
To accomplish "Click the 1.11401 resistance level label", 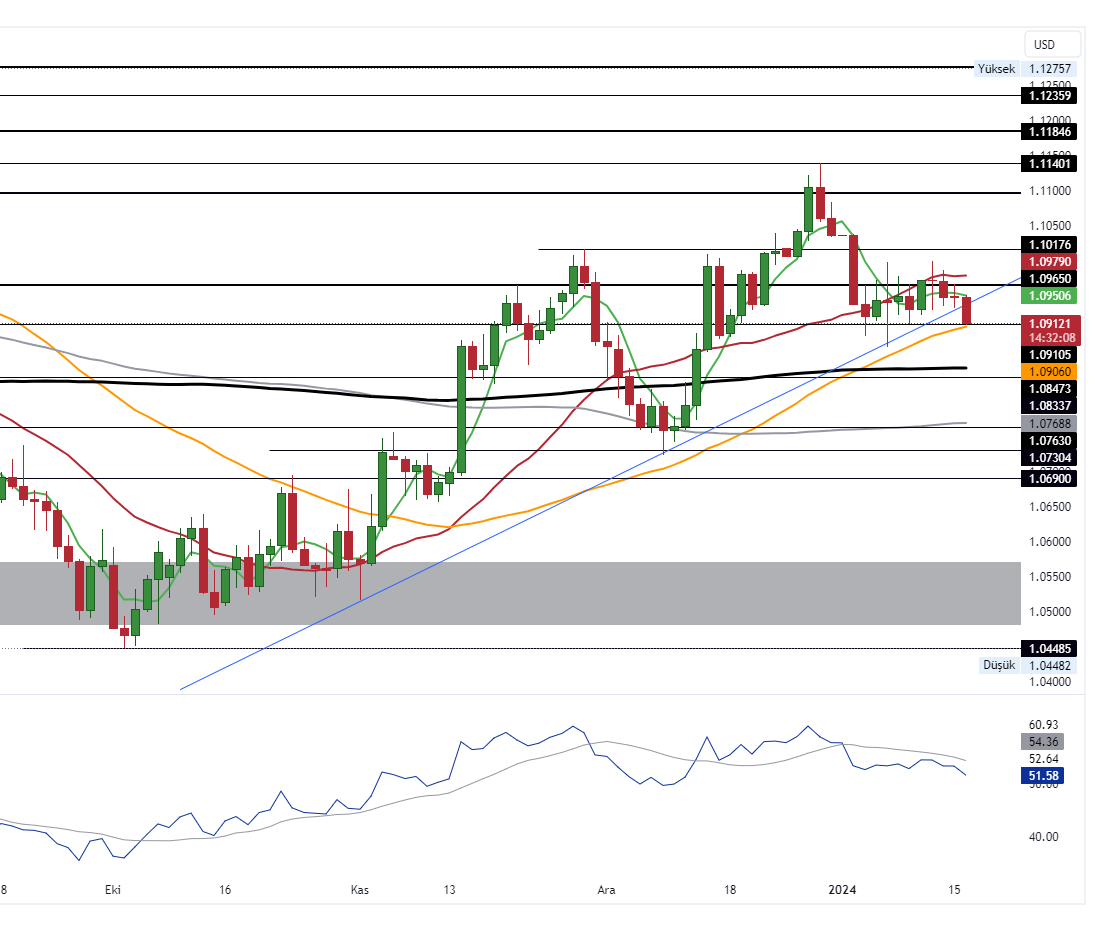I will point(1049,163).
